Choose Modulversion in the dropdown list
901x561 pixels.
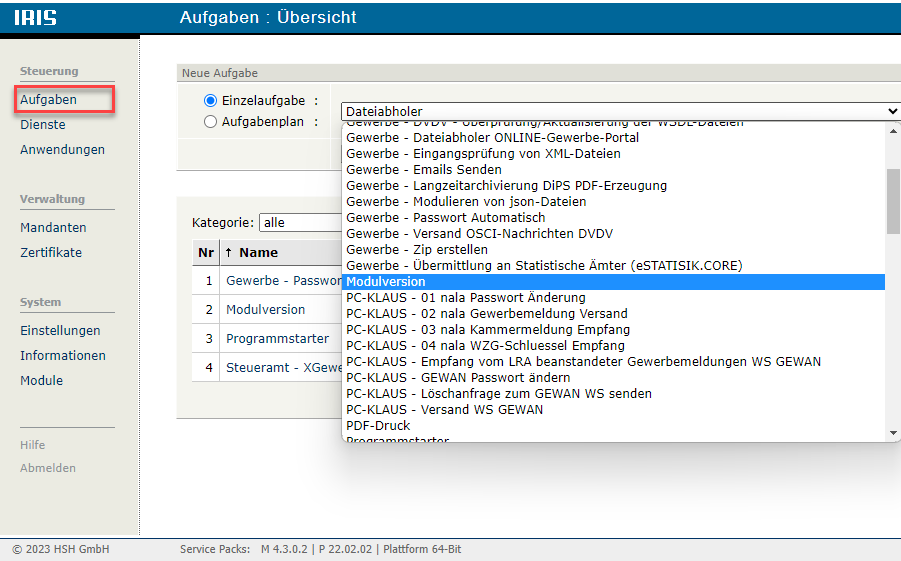click(x=385, y=282)
